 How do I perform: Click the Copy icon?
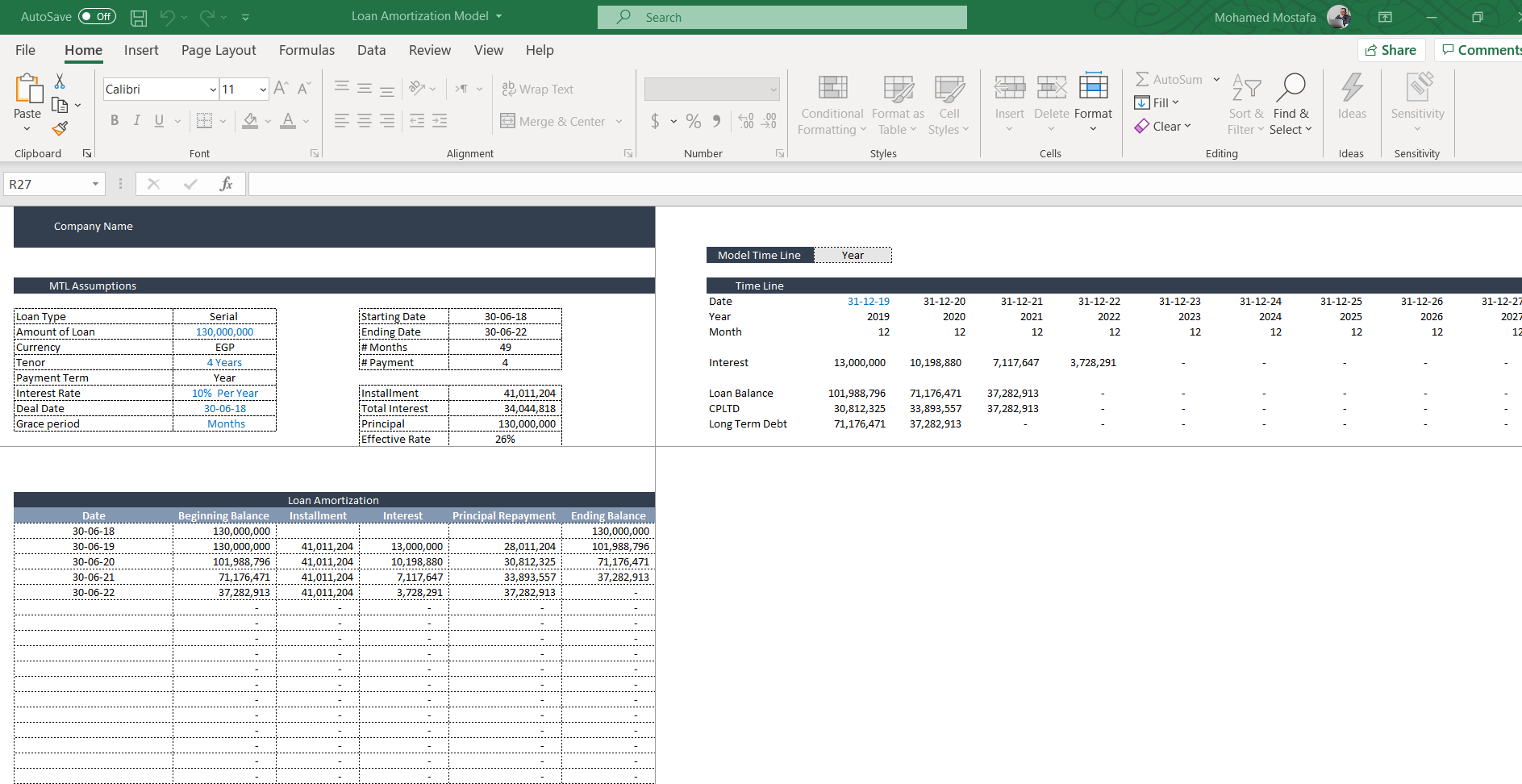pyautogui.click(x=60, y=105)
